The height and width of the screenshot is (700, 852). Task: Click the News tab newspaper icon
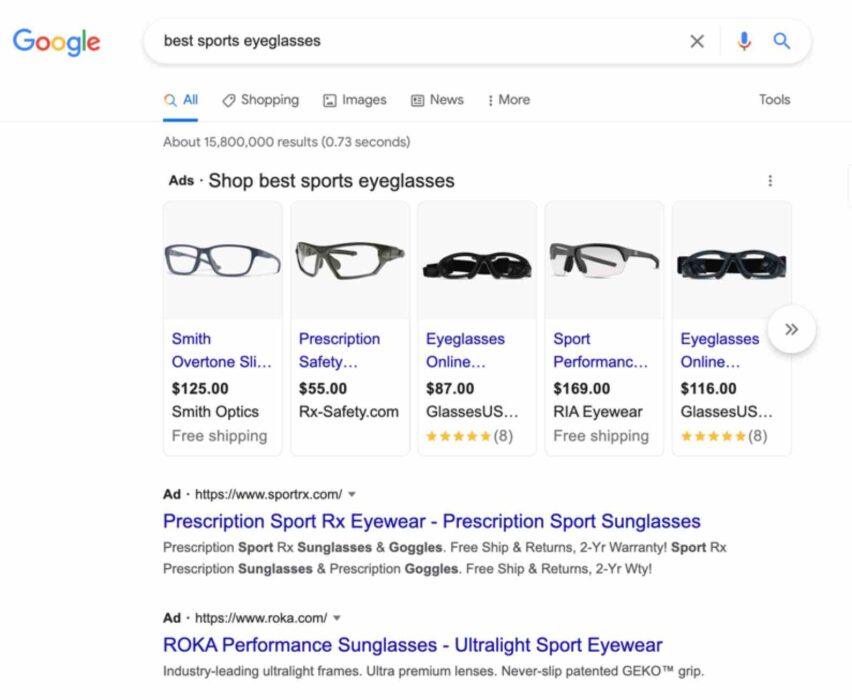[x=417, y=100]
